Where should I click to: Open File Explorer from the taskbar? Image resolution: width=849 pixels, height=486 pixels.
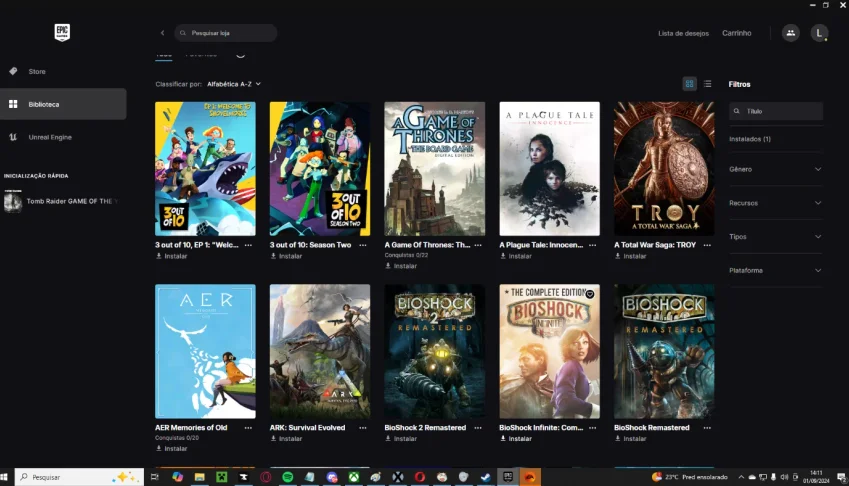199,477
